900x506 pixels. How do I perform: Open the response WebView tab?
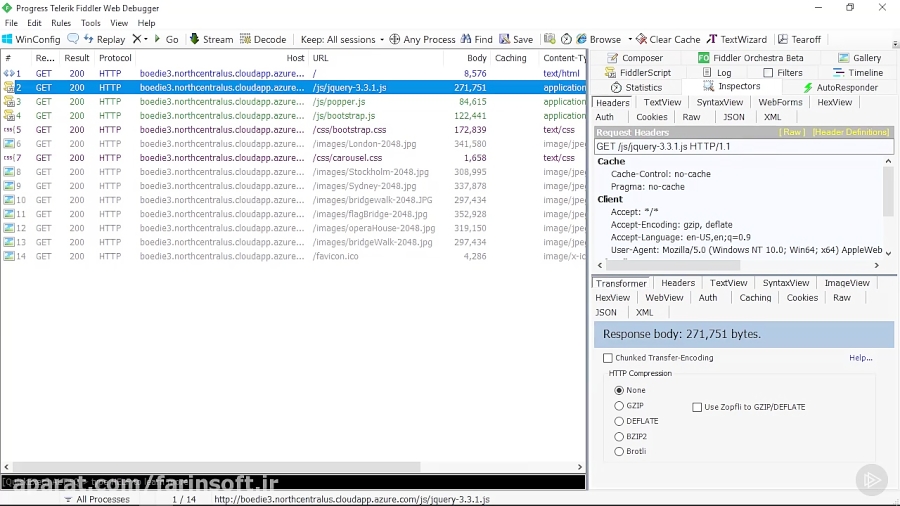664,298
